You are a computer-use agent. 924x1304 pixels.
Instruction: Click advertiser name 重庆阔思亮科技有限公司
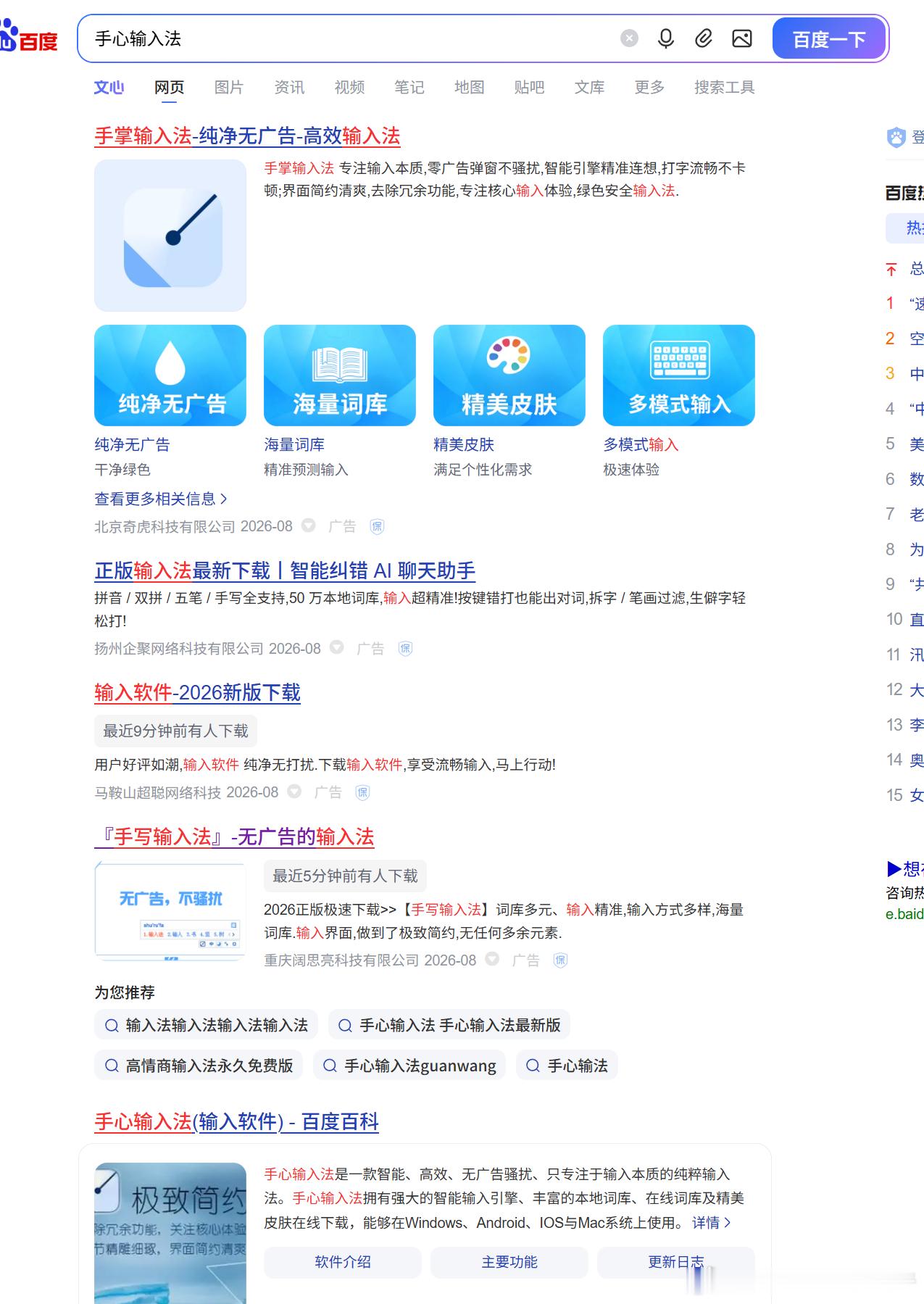[x=341, y=960]
